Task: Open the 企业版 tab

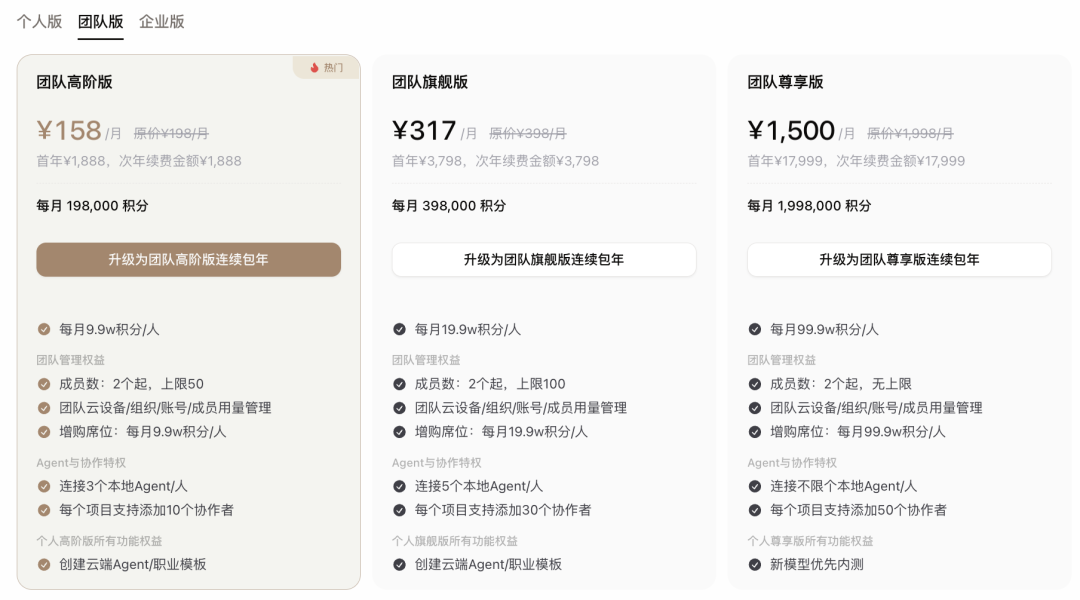Action: pos(162,22)
